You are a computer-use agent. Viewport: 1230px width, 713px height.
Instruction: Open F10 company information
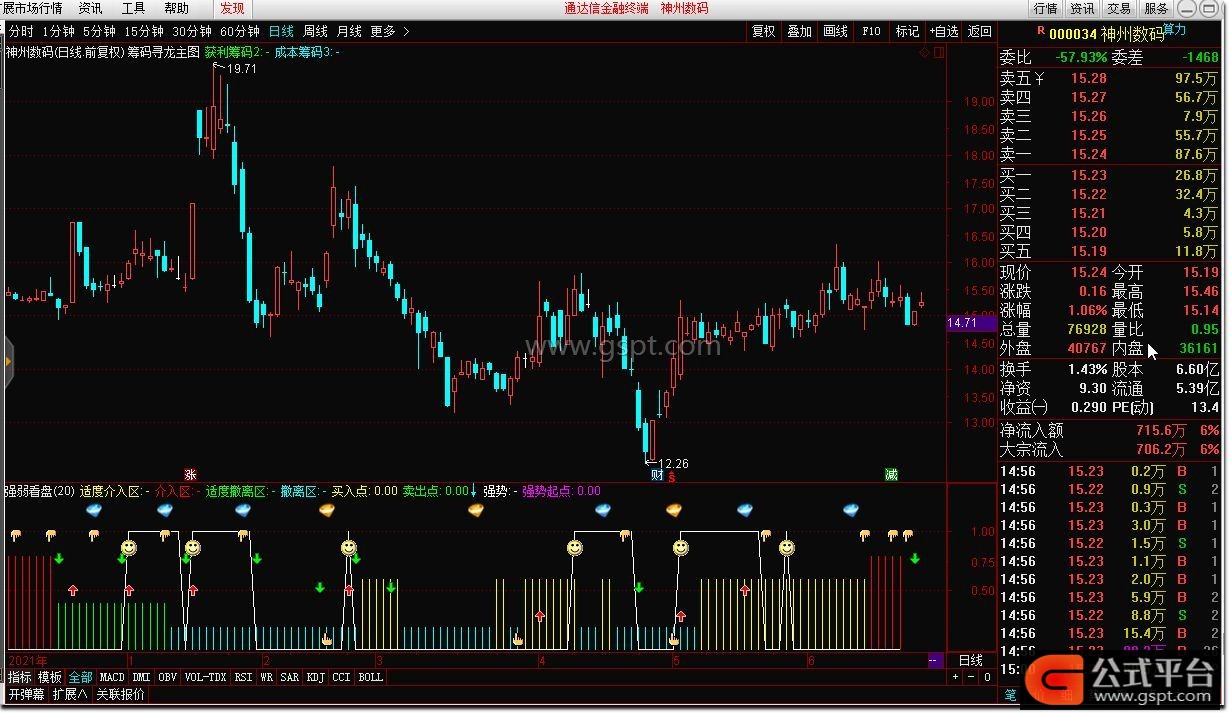point(871,32)
